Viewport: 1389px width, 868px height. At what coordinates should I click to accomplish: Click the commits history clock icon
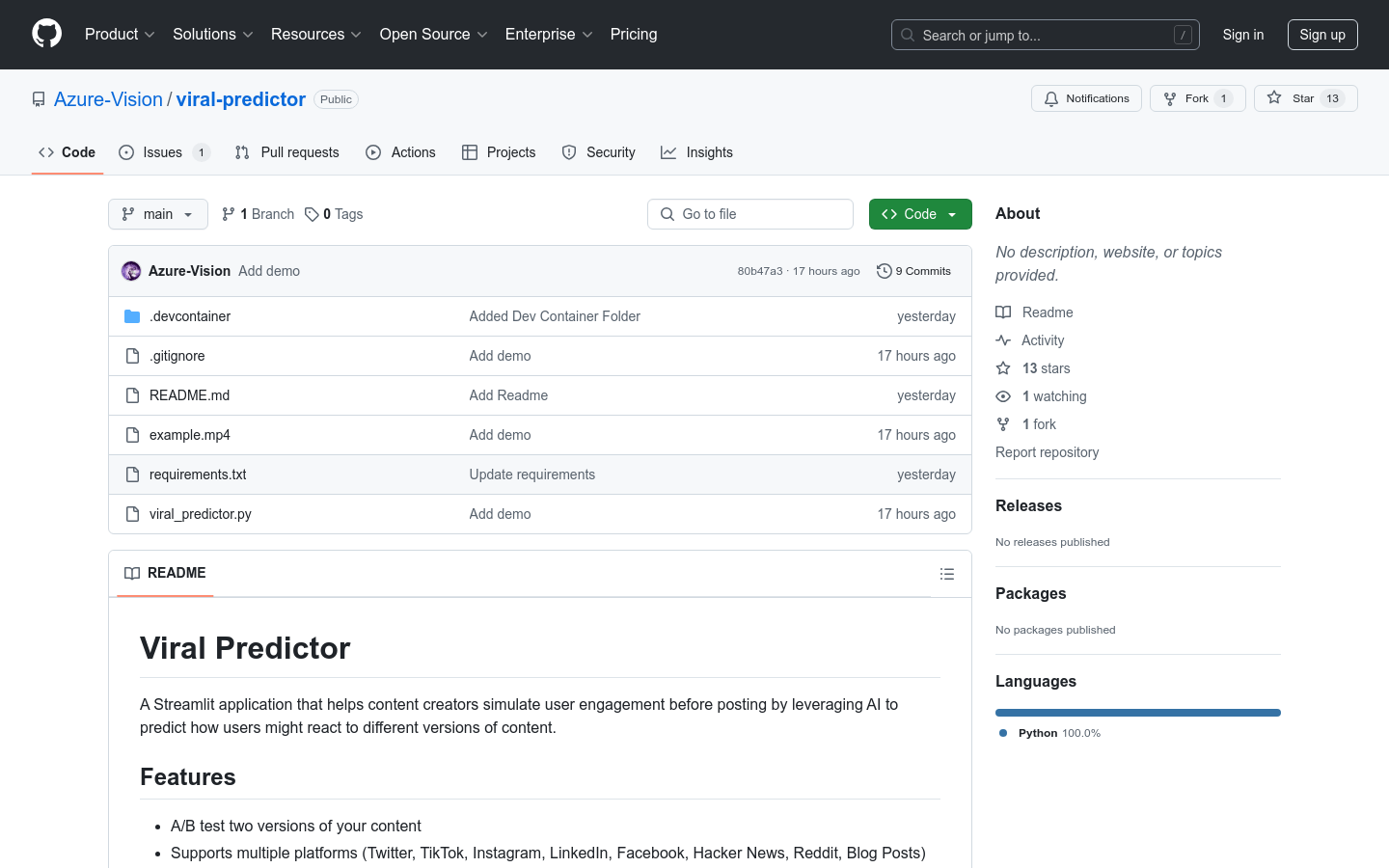pyautogui.click(x=884, y=271)
